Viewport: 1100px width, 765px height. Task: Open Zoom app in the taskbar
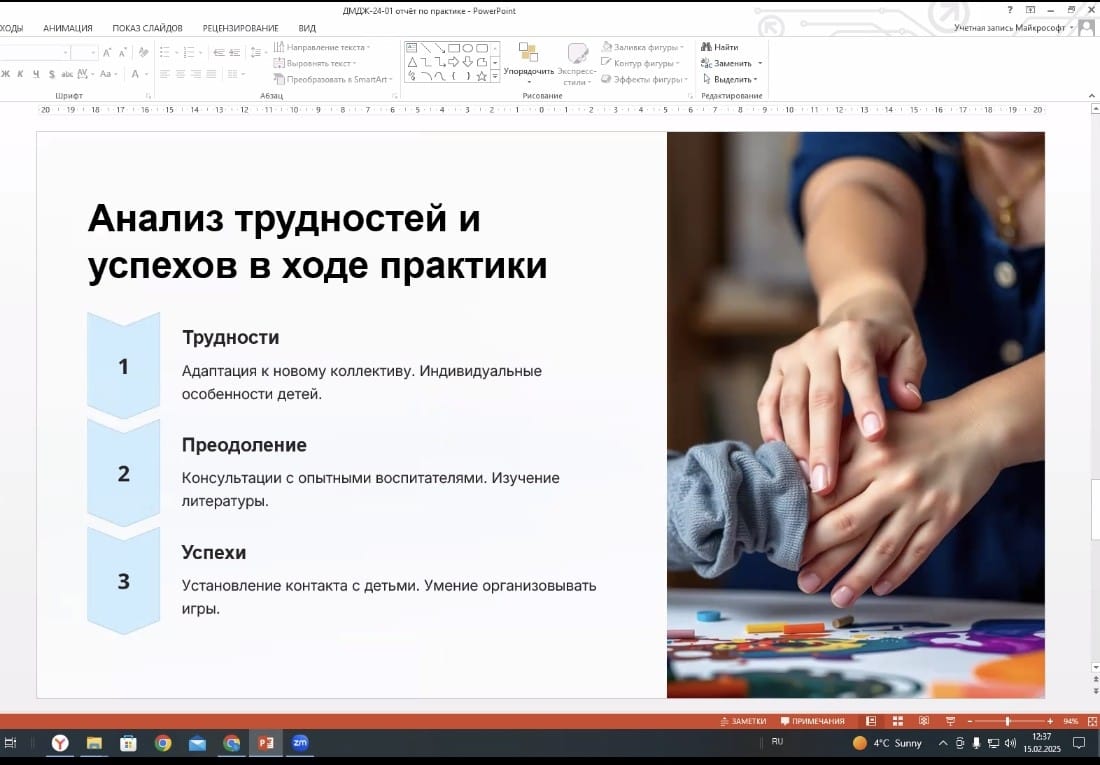(x=299, y=743)
